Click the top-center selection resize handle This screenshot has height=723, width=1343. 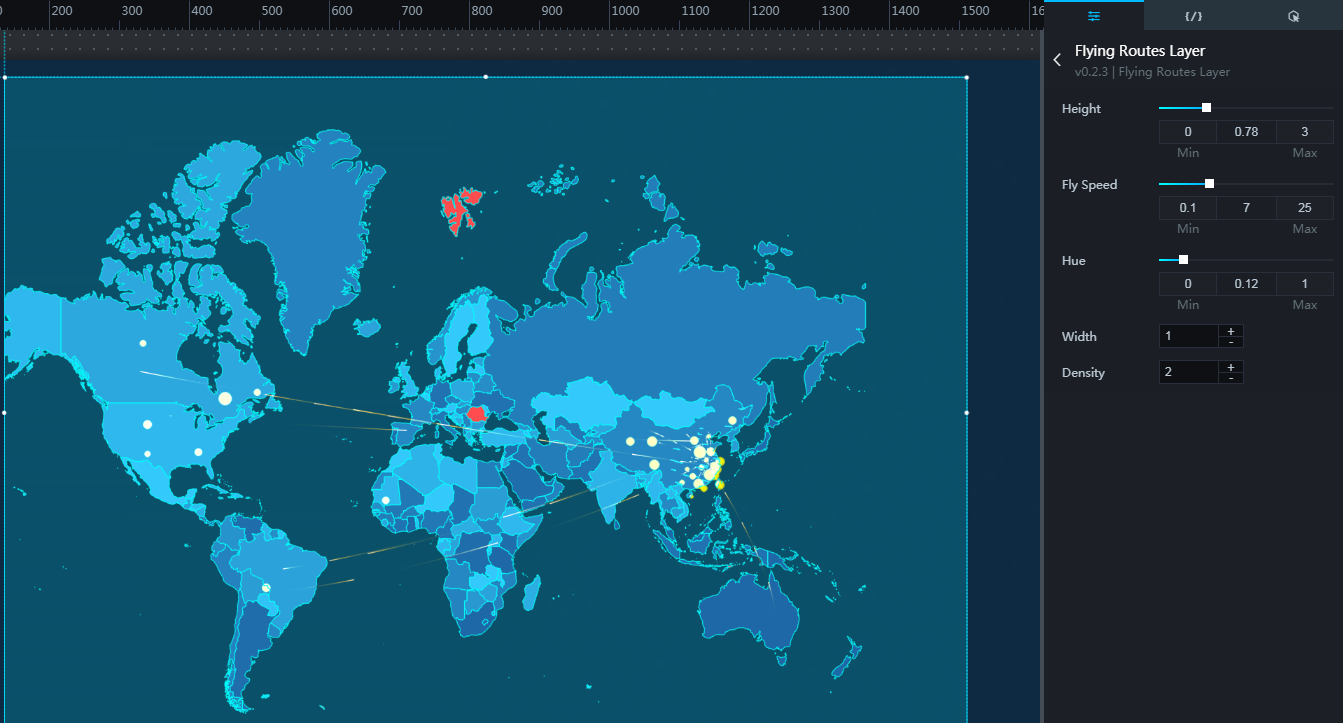(x=486, y=76)
